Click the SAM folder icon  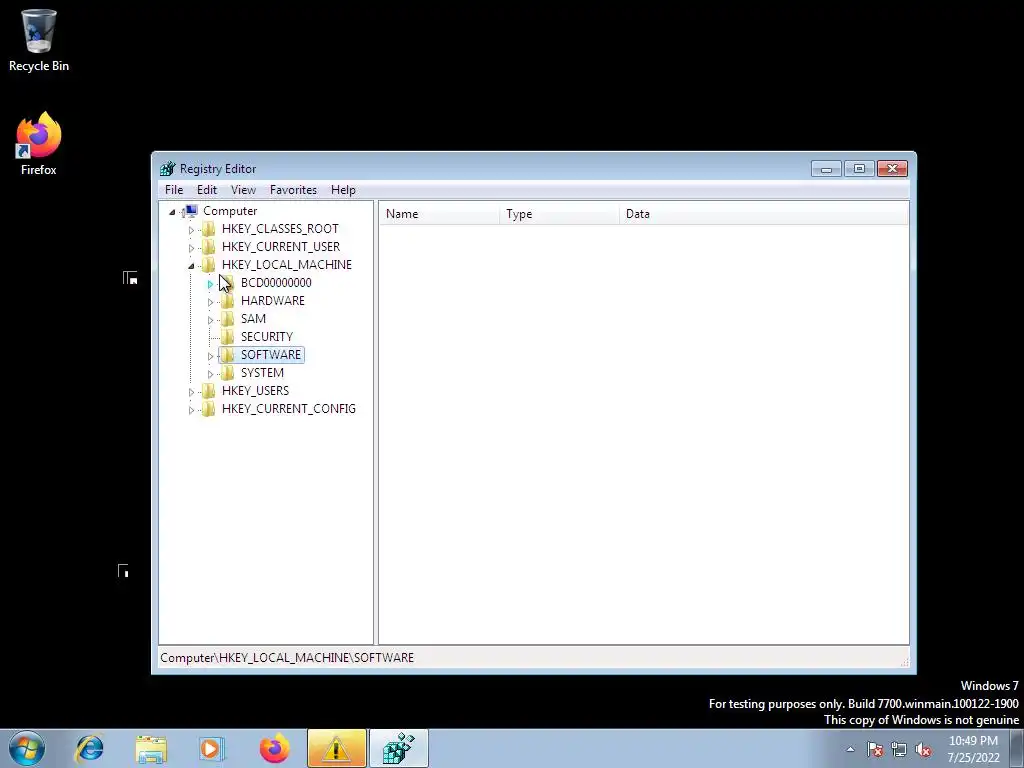pos(228,319)
